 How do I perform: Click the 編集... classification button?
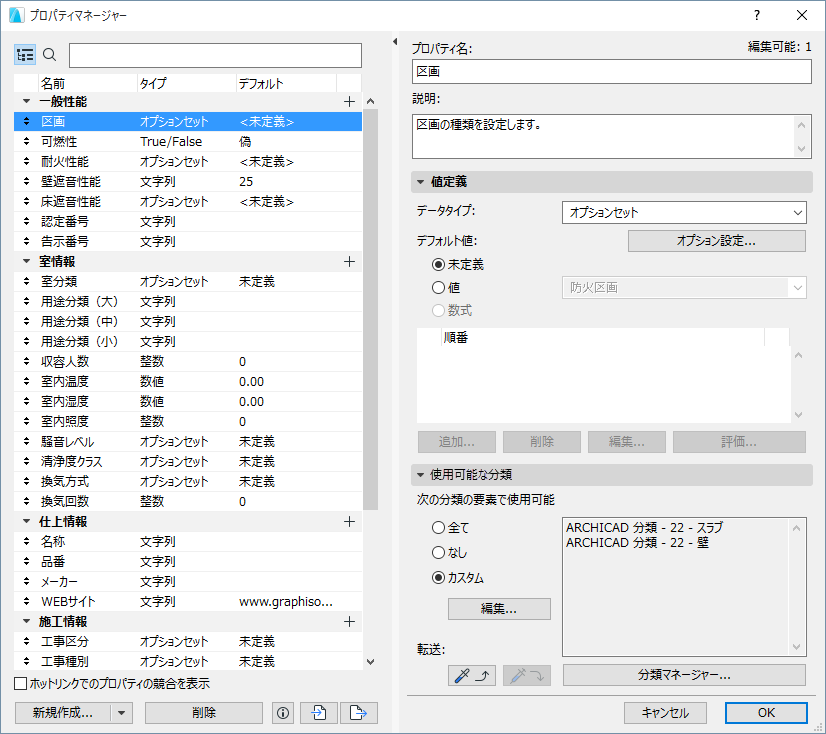(499, 609)
